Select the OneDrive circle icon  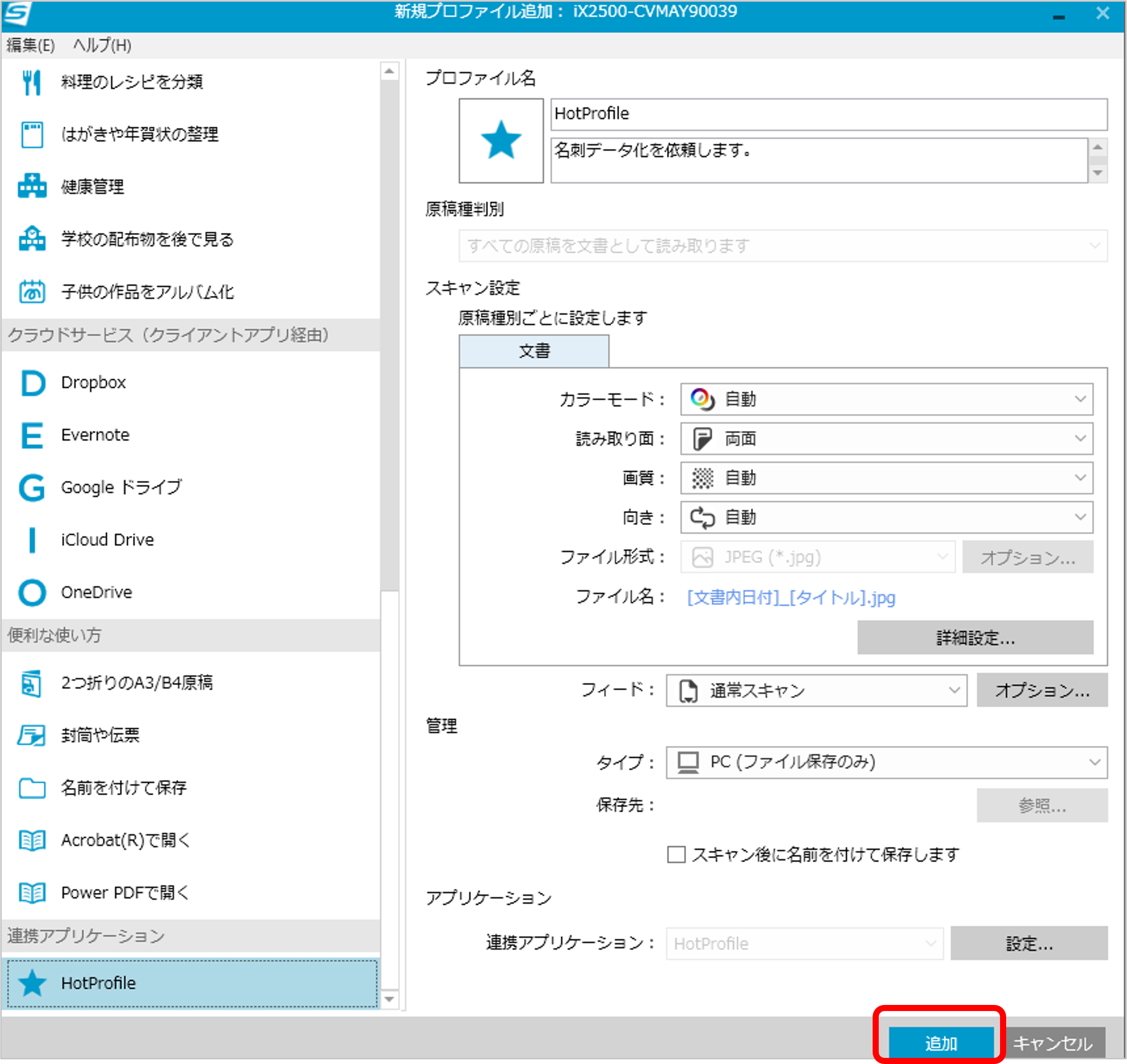32,593
